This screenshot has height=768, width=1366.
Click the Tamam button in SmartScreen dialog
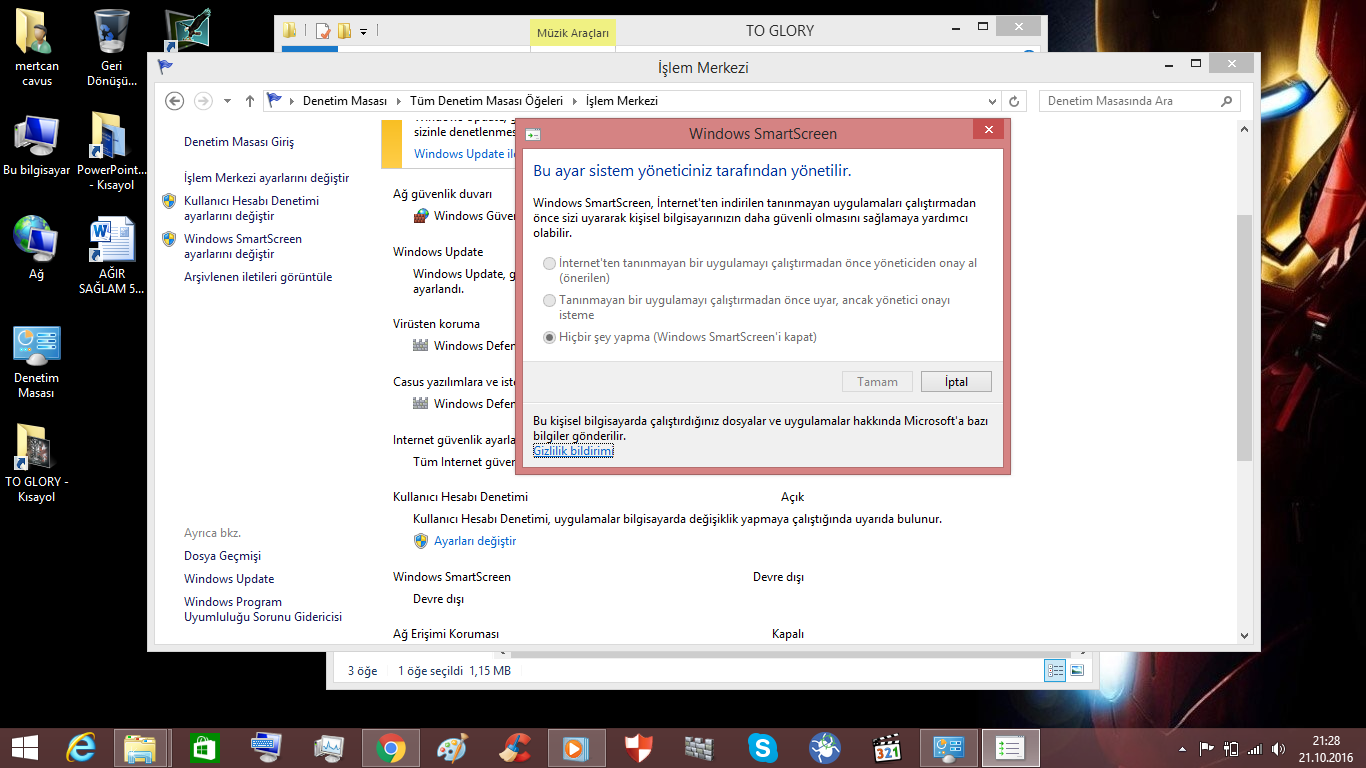click(x=877, y=381)
